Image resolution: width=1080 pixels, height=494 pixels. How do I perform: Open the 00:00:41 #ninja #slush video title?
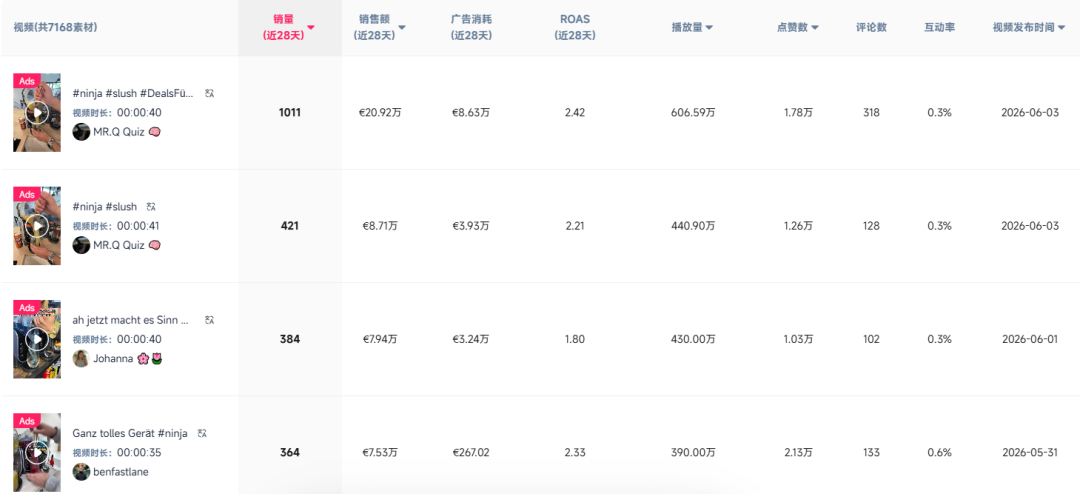(x=105, y=207)
